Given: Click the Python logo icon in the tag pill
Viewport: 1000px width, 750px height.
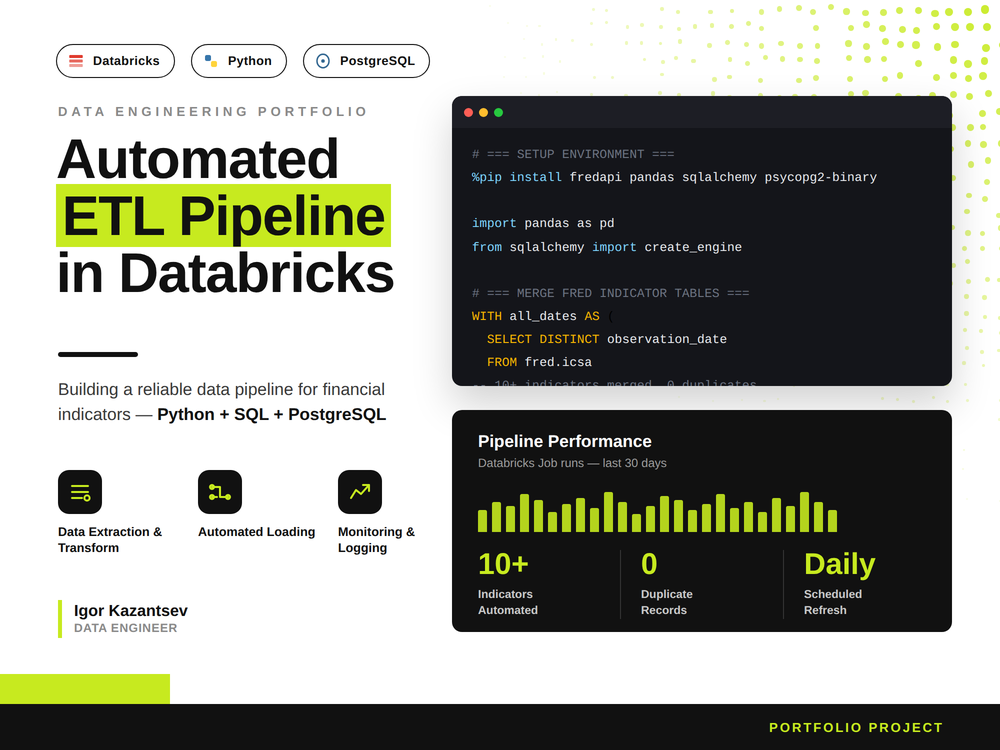Looking at the screenshot, I should (210, 61).
